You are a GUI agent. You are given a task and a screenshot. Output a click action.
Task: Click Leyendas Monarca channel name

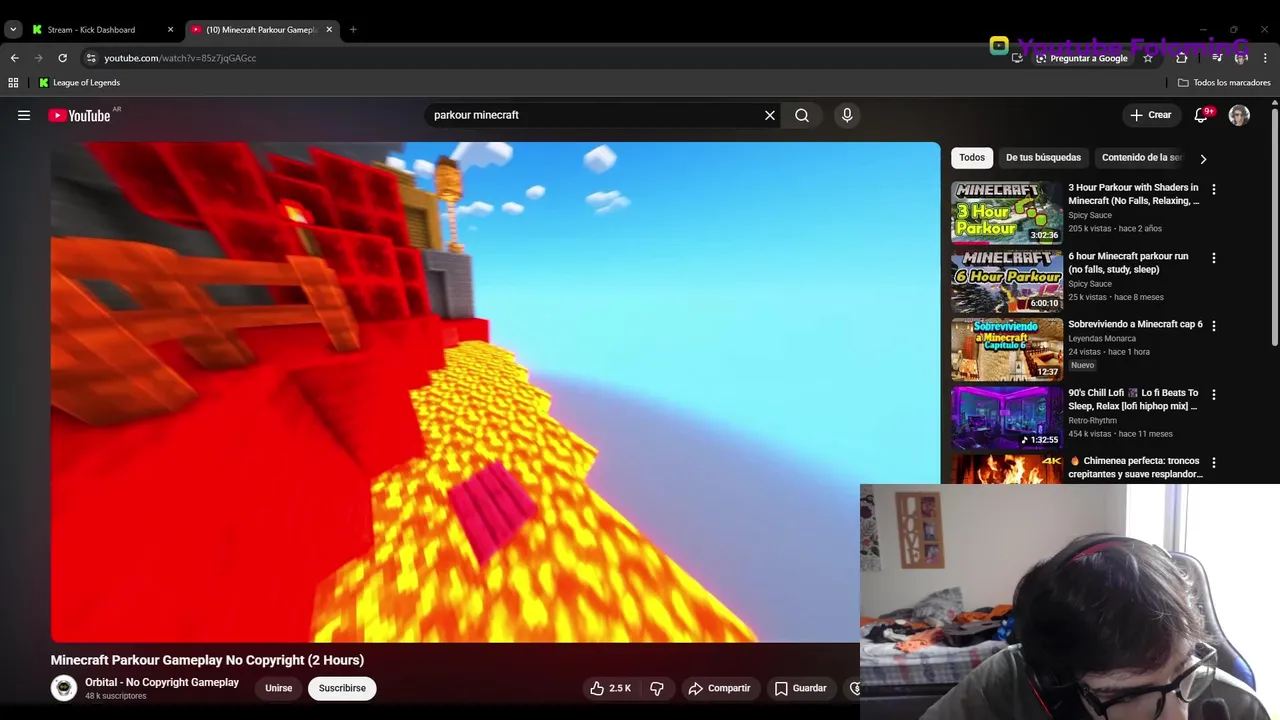pos(1103,339)
